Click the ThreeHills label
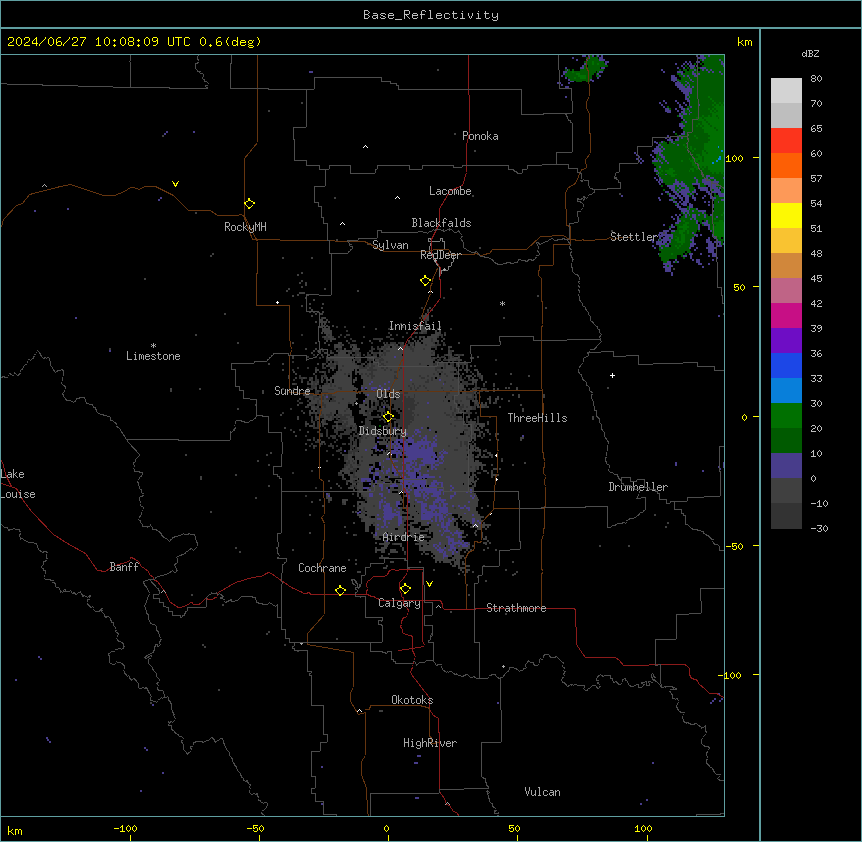Image resolution: width=862 pixels, height=842 pixels. (x=537, y=418)
